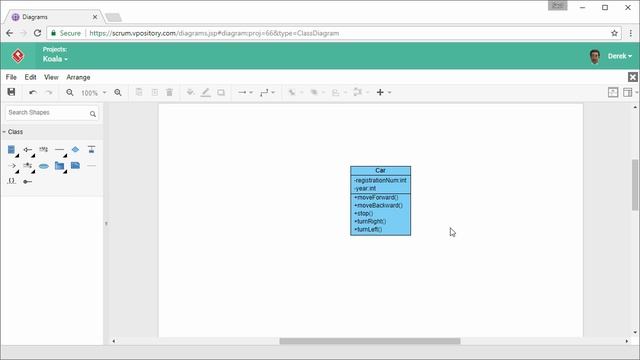Open the Koala project dropdown
Image resolution: width=640 pixels, height=360 pixels.
pyautogui.click(x=55, y=59)
